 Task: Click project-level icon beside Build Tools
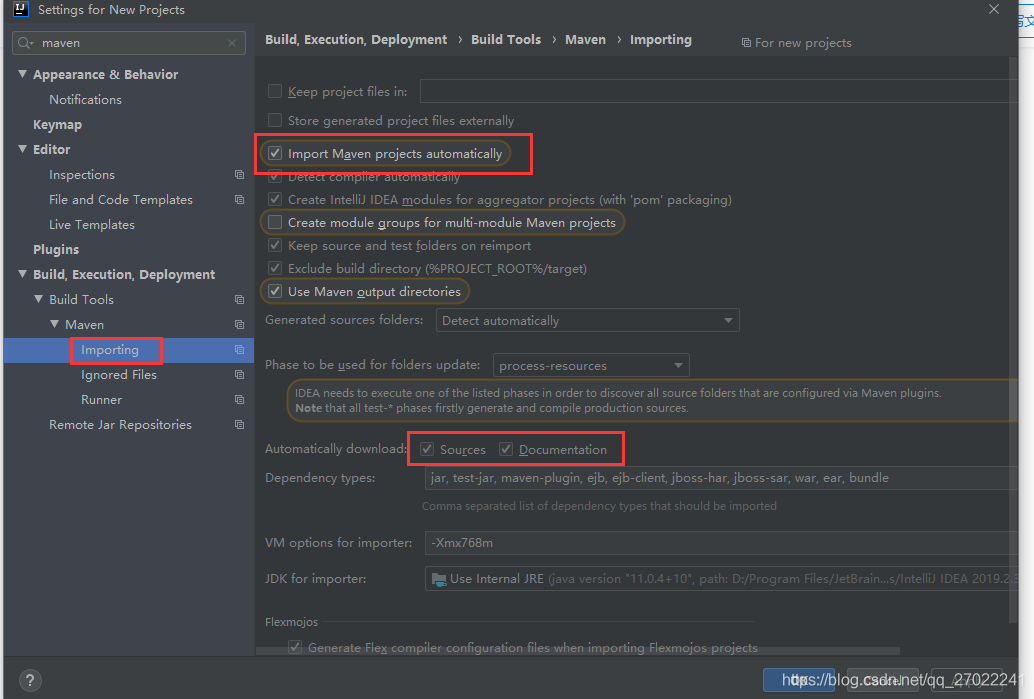coord(239,300)
